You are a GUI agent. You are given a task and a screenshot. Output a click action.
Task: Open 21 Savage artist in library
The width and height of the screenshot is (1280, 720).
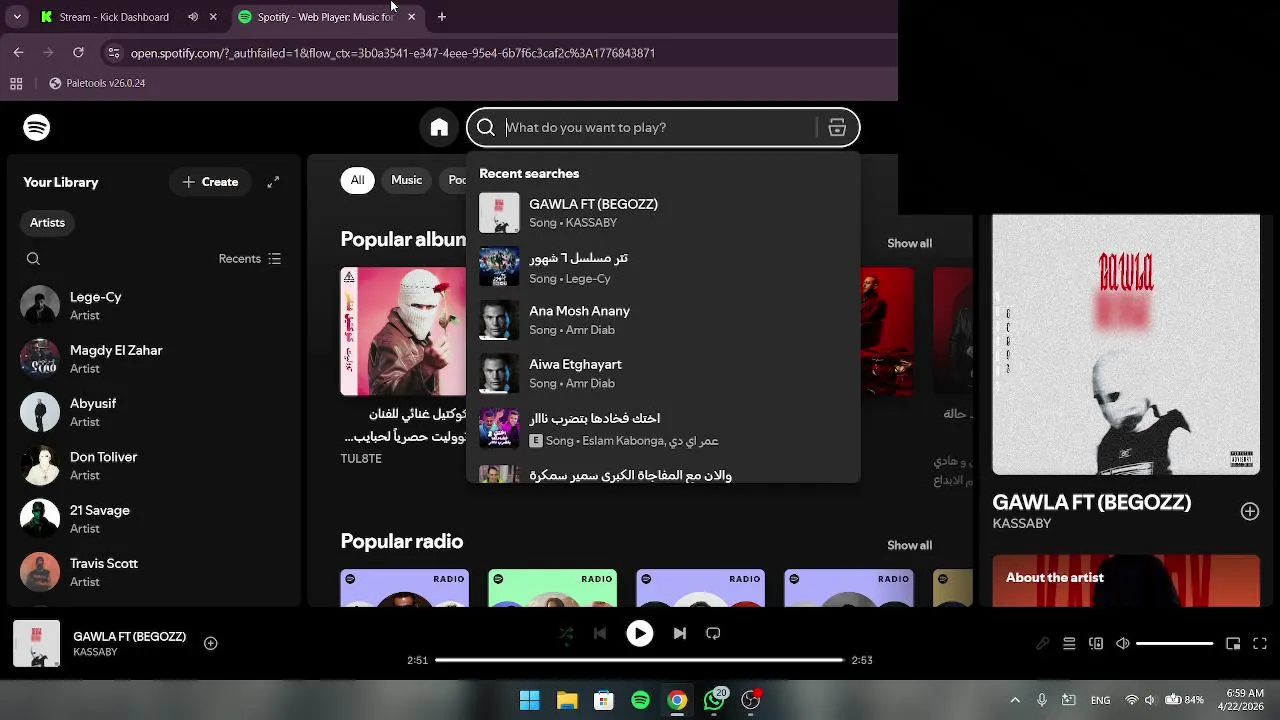pyautogui.click(x=155, y=519)
